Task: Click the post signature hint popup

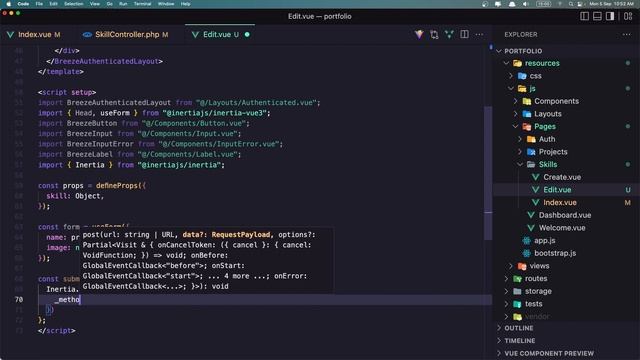Action: click(207, 260)
